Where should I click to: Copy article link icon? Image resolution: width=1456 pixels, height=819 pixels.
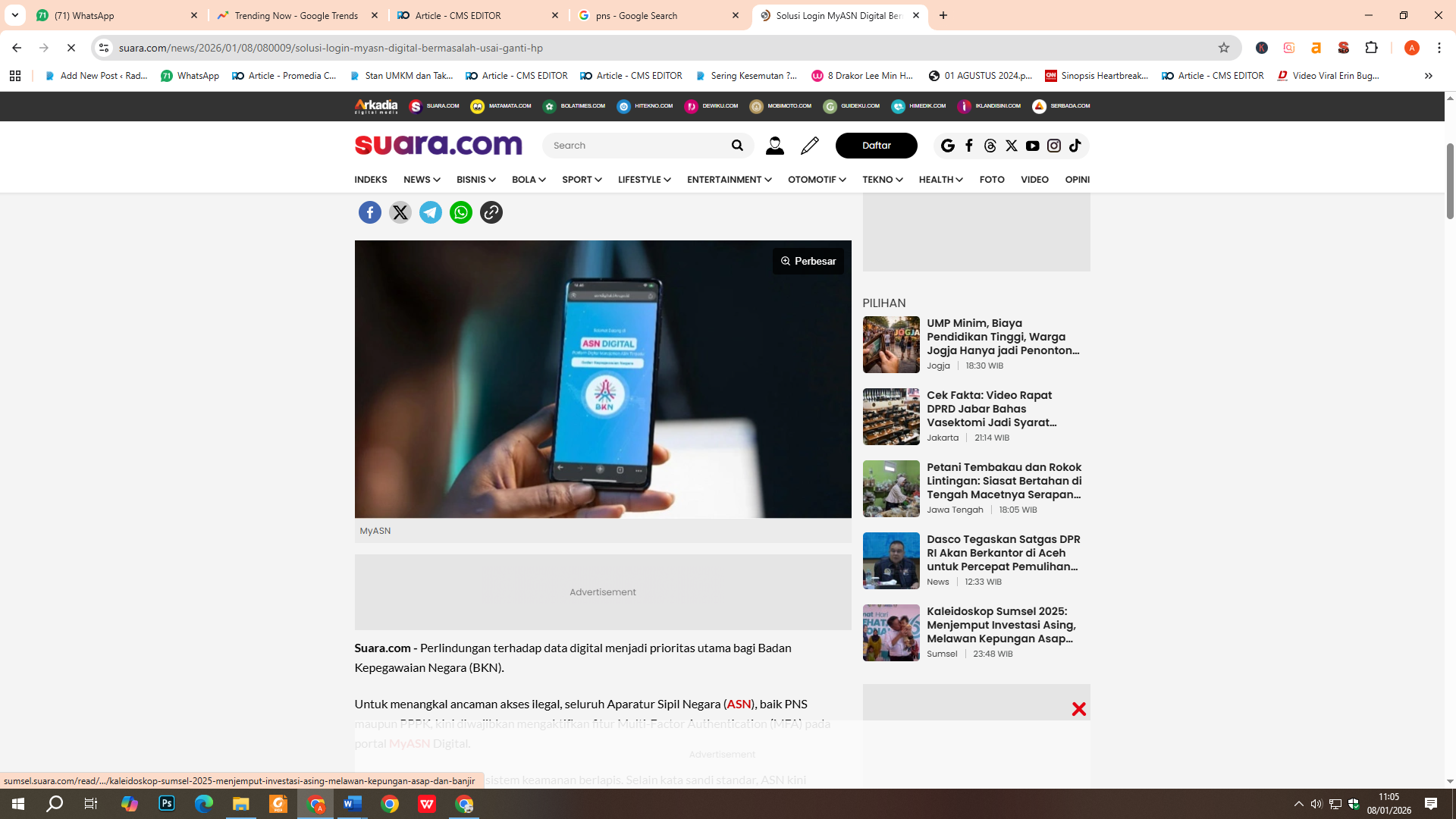coord(491,212)
